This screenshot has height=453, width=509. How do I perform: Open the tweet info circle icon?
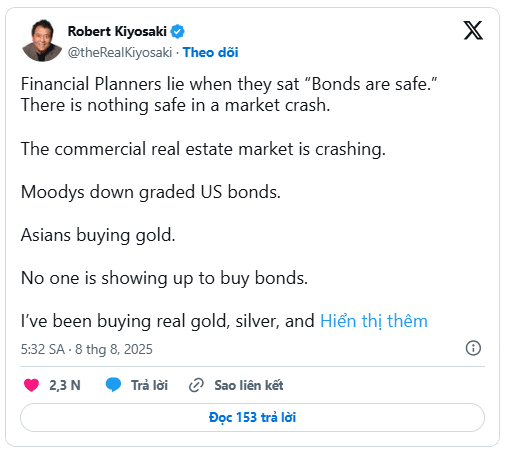click(473, 348)
